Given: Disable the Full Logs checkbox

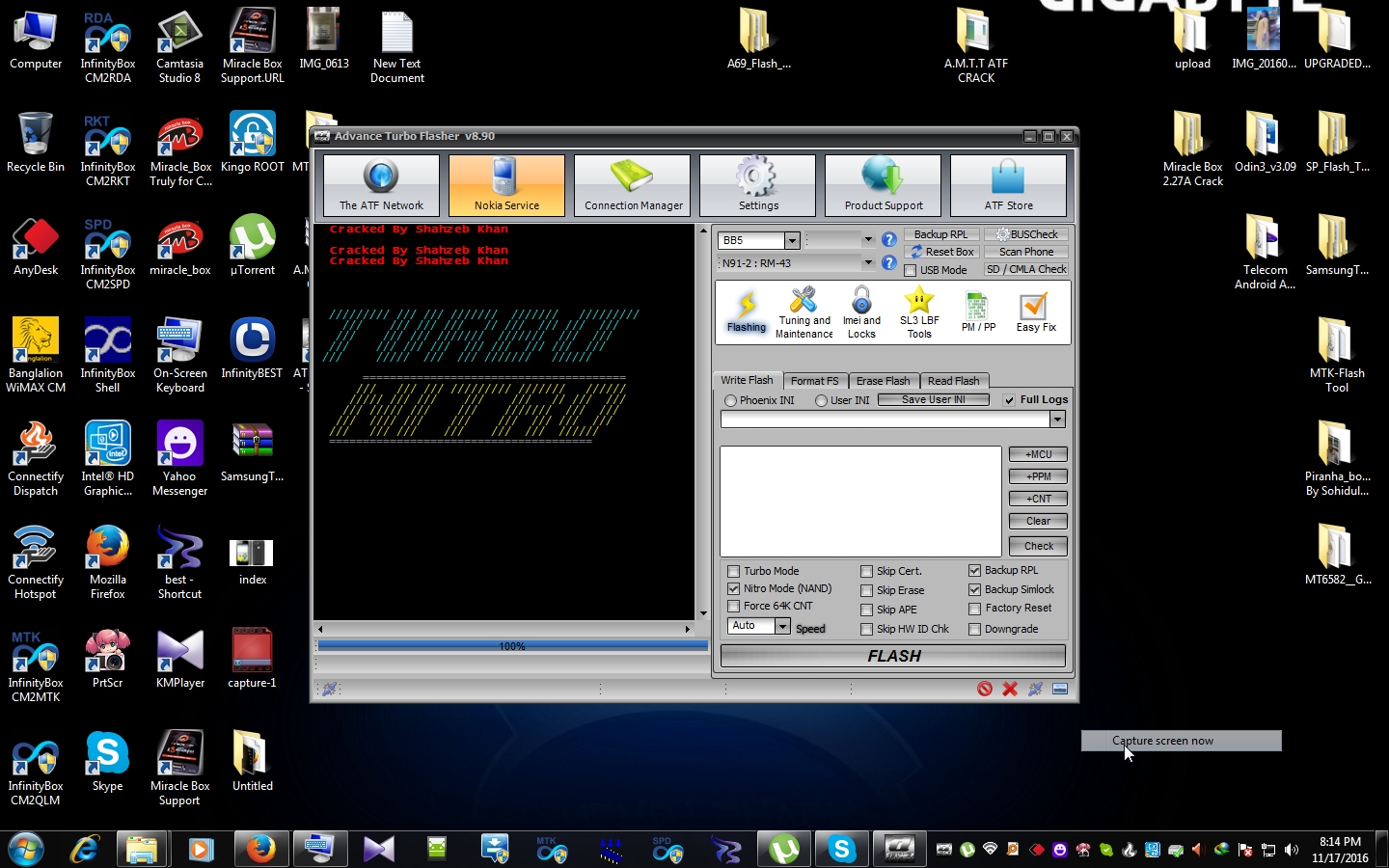Looking at the screenshot, I should (1009, 400).
